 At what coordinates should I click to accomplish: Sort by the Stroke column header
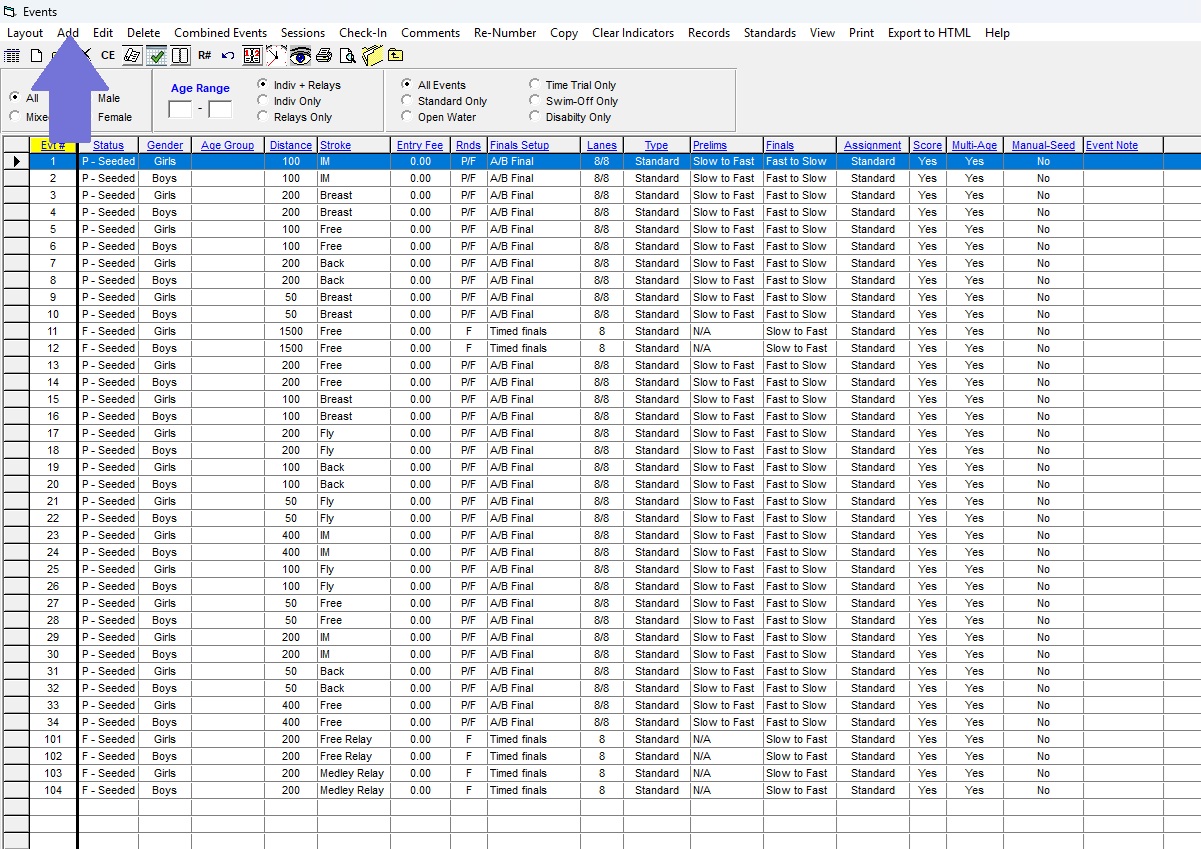(354, 145)
